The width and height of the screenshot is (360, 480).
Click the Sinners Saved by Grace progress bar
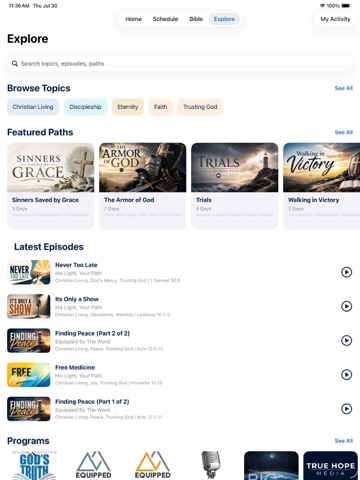click(x=51, y=215)
